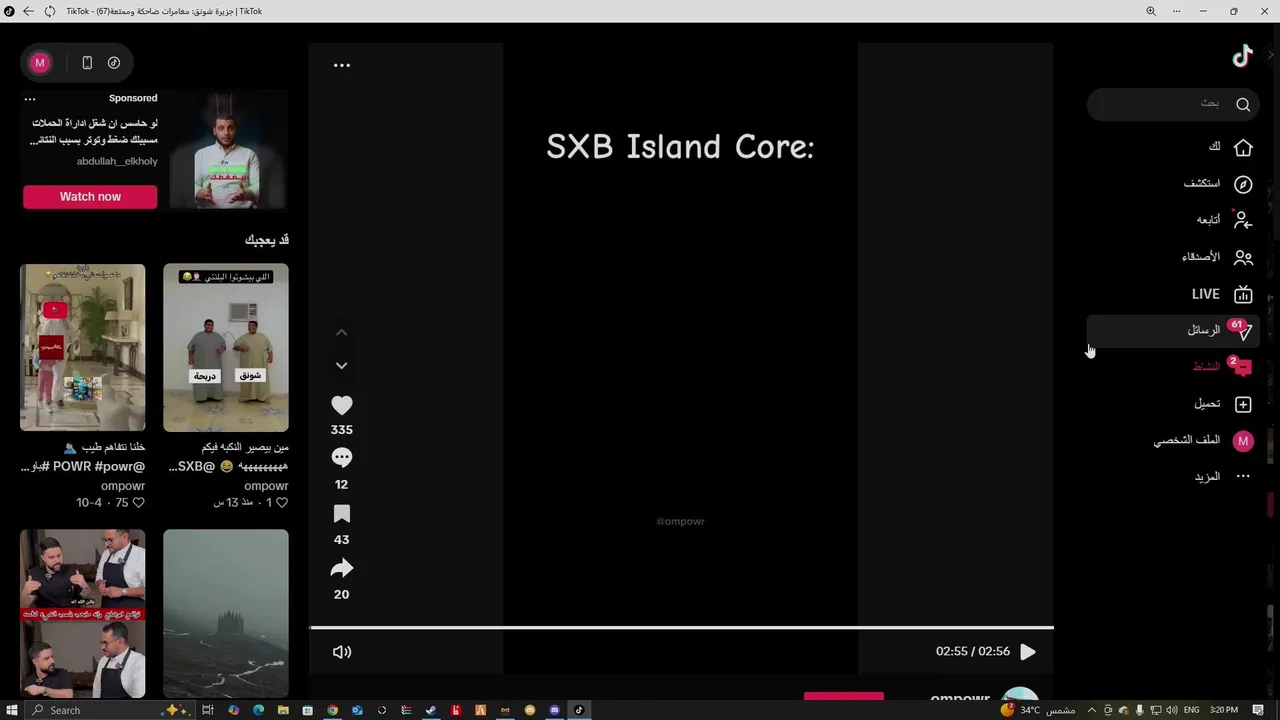Open recommended video with شونق and دريحة labels
The image size is (1280, 720).
[226, 348]
